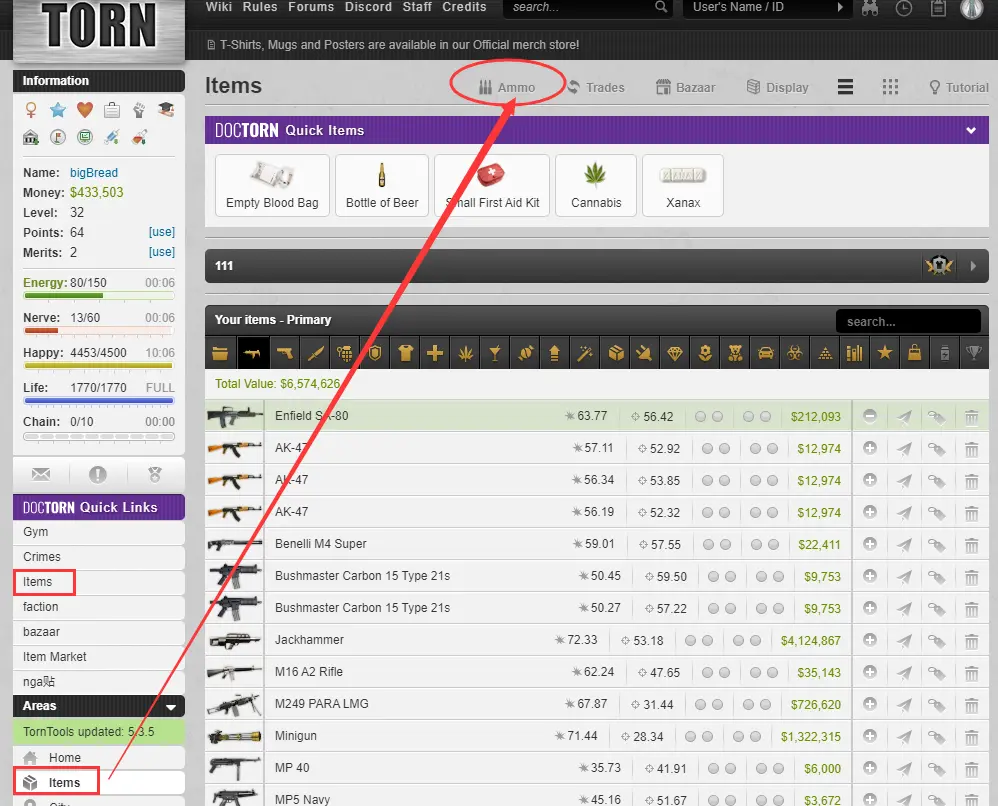
Task: Expand the 111 bar arrow
Action: point(974,266)
